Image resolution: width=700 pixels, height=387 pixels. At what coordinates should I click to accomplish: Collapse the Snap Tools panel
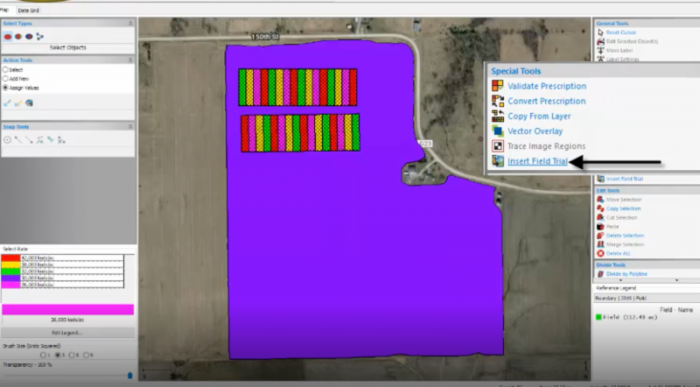pyautogui.click(x=130, y=127)
